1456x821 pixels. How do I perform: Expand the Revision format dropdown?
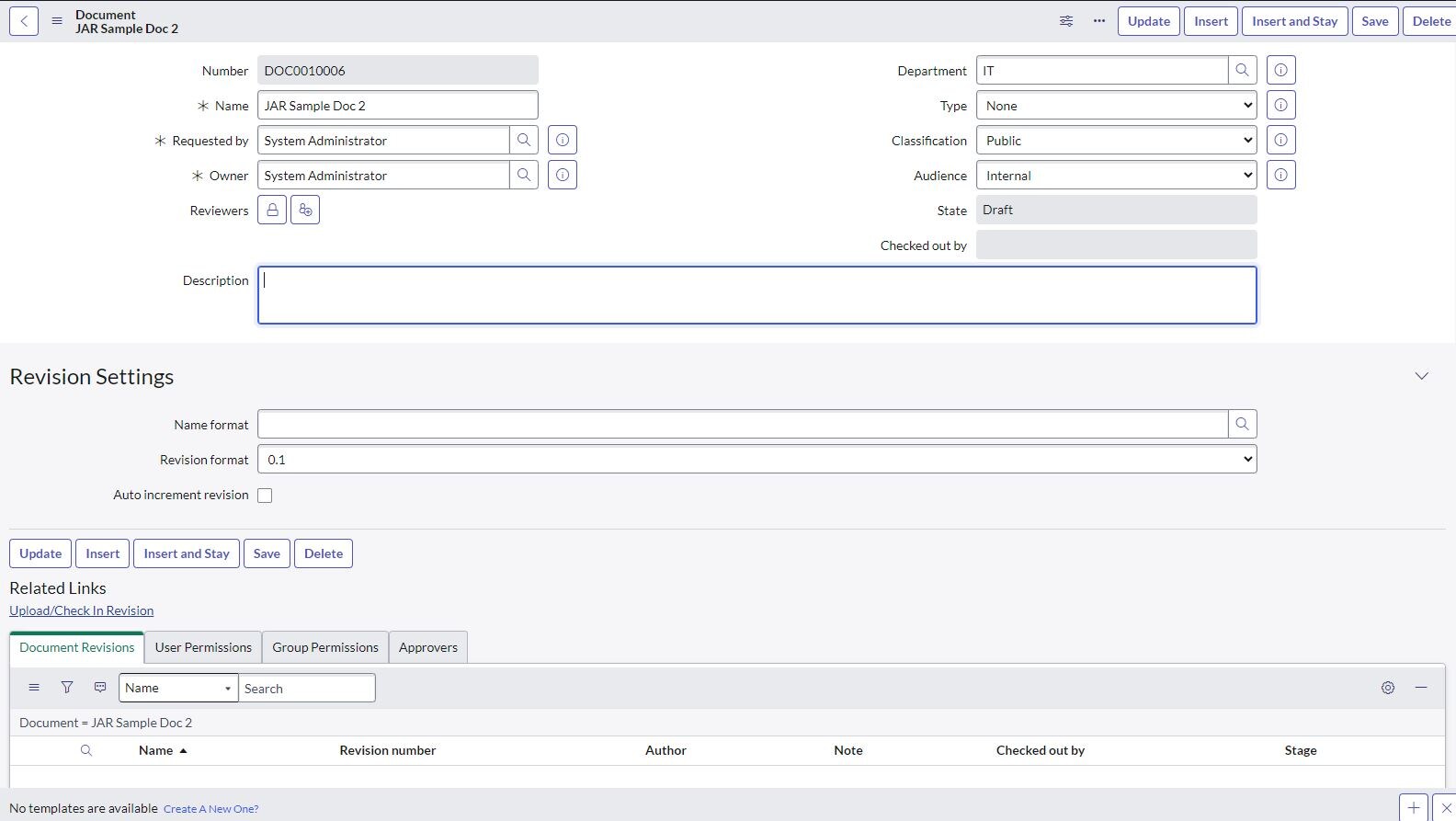(756, 460)
